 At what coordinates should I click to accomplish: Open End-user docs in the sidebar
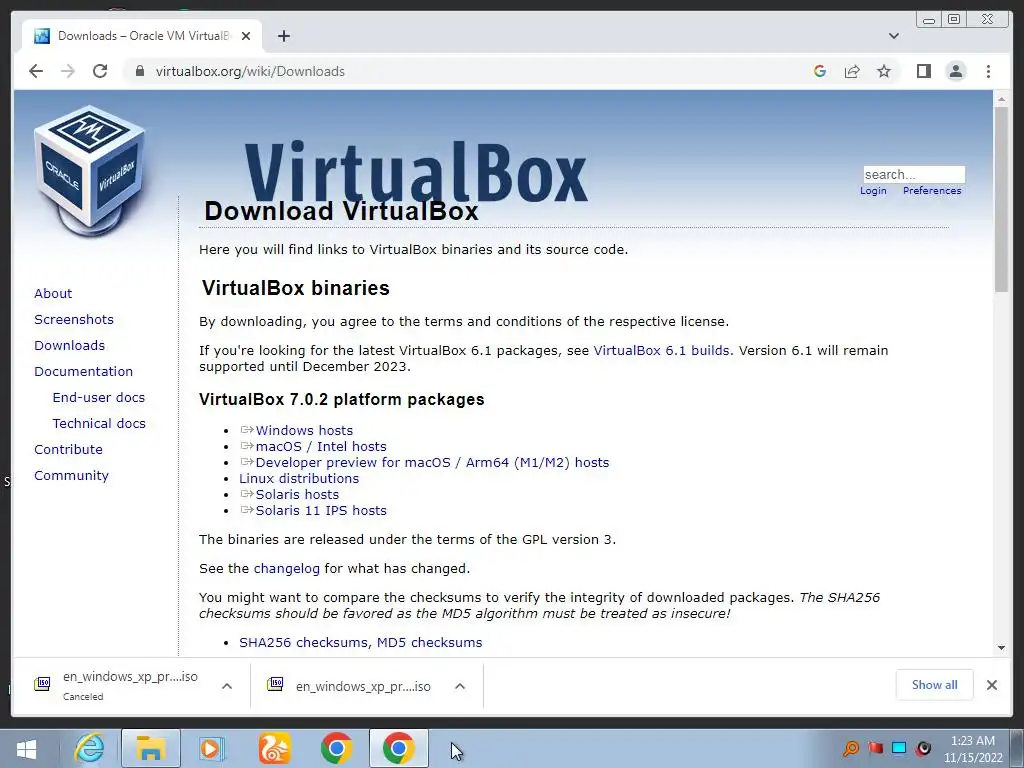(x=99, y=398)
